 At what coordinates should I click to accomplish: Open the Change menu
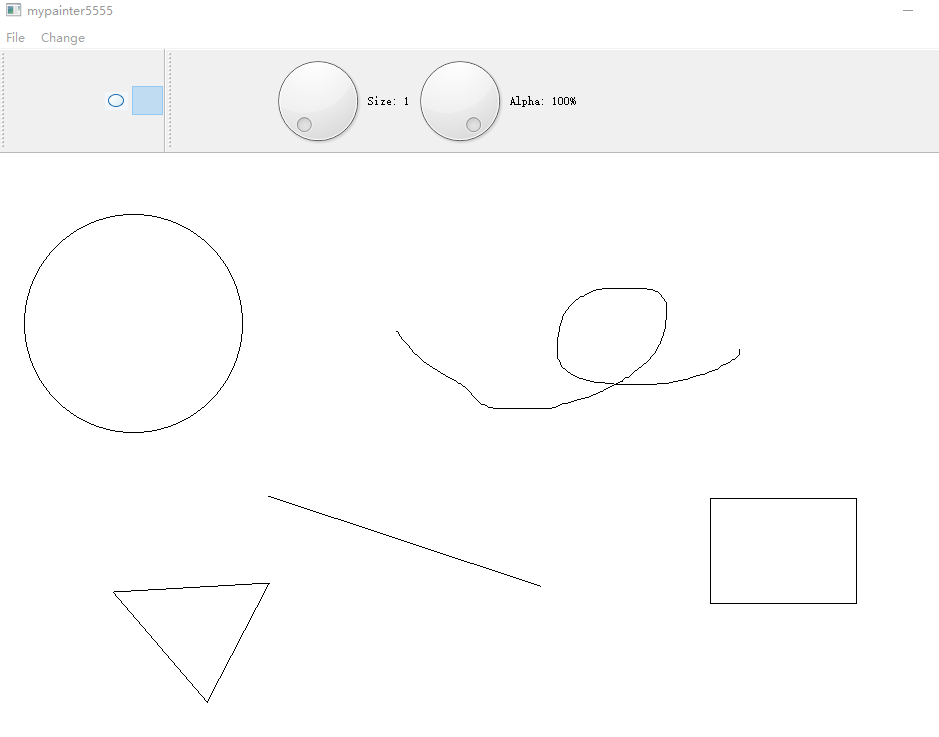pos(63,37)
